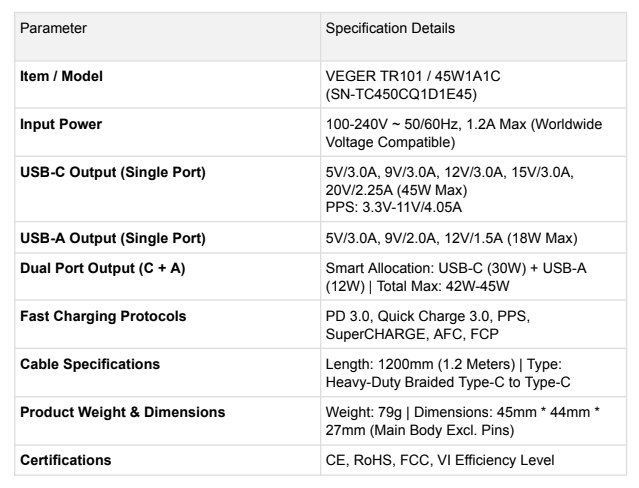
Task: Select the Item / Model row label
Action: 61,76
